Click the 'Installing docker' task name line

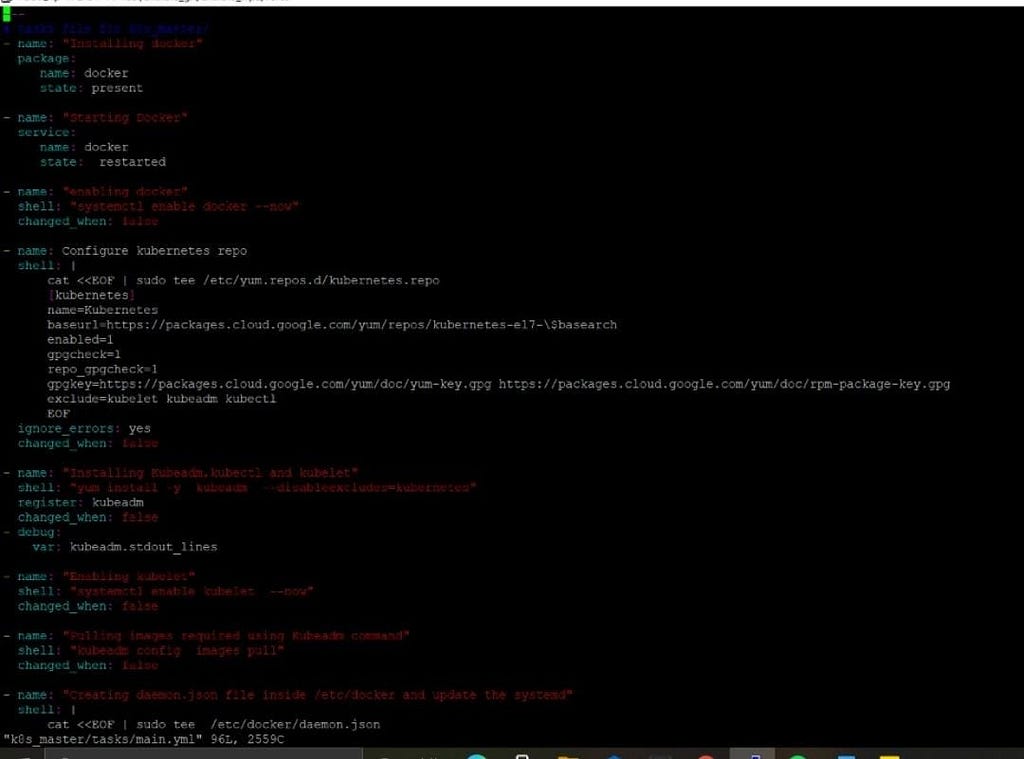pos(103,44)
